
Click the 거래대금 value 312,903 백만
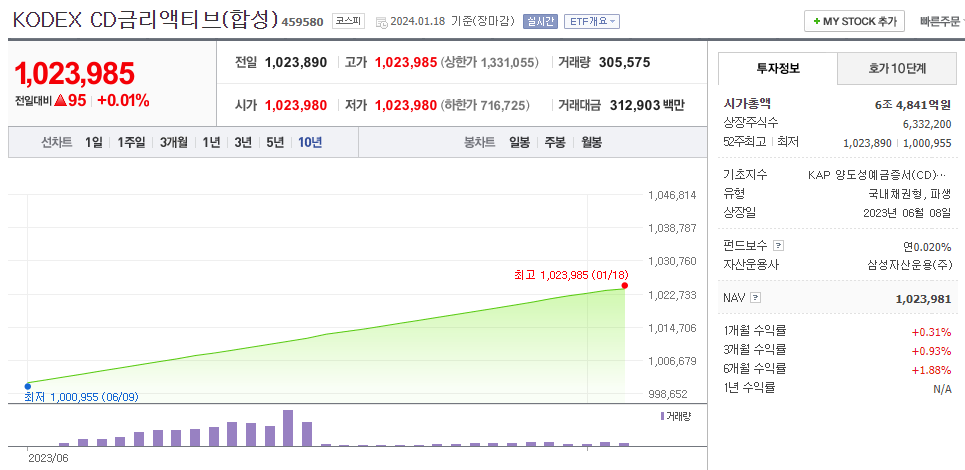coord(647,105)
